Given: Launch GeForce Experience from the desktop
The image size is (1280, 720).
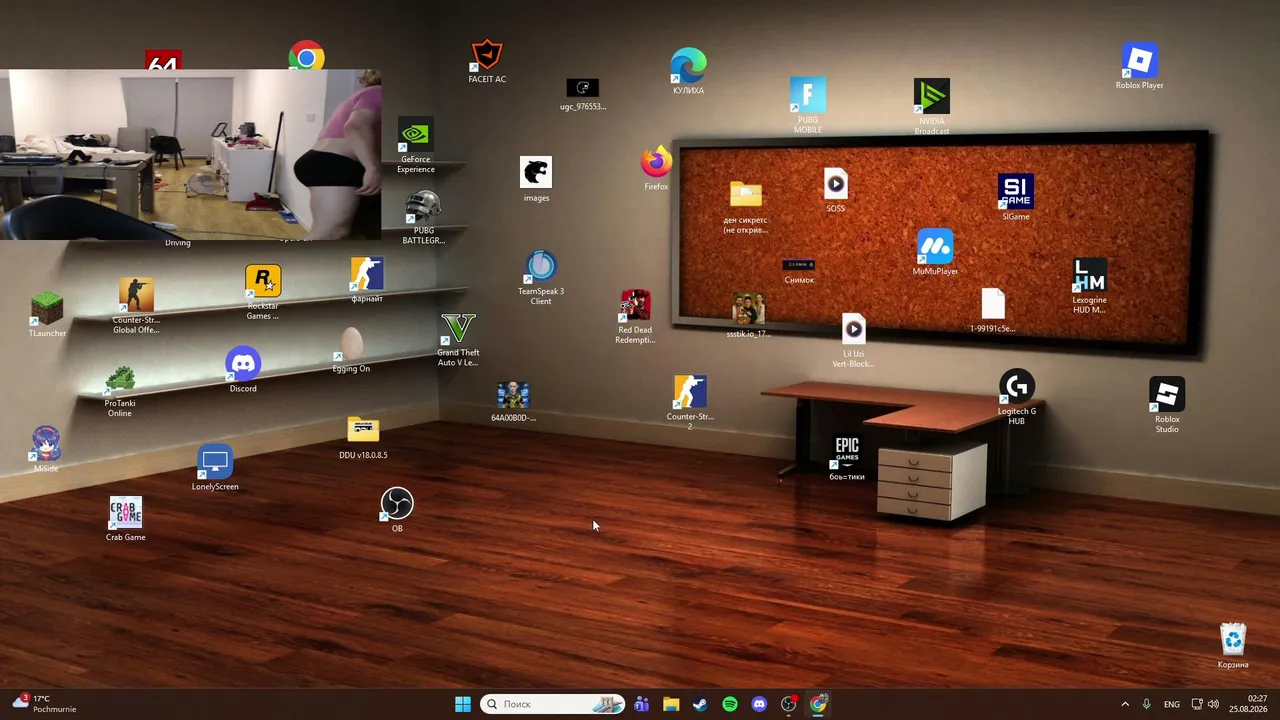Looking at the screenshot, I should 416,145.
